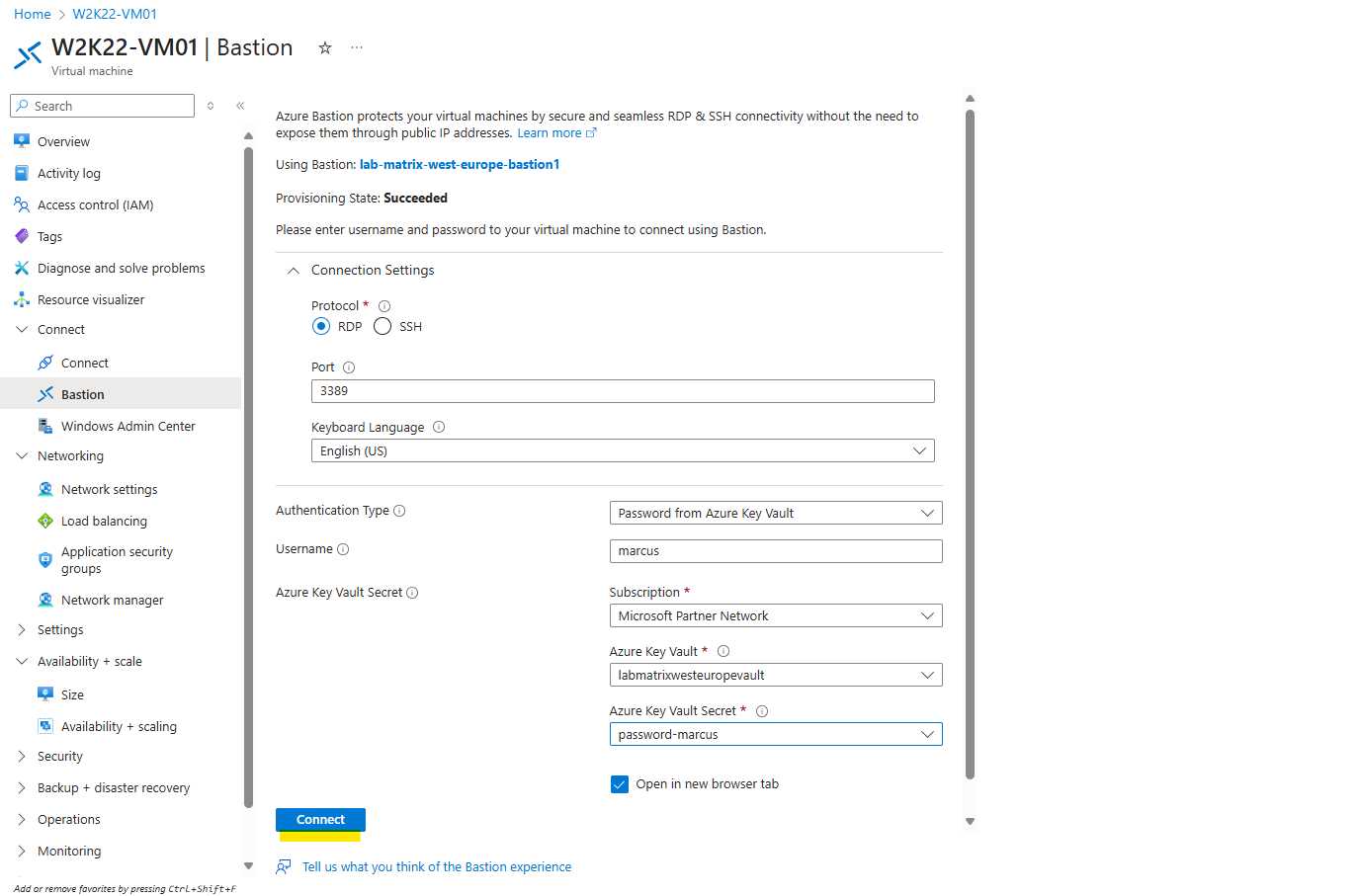Open the Azure Key Vault dropdown
Image resolution: width=1360 pixels, height=896 pixels.
pyautogui.click(x=776, y=675)
